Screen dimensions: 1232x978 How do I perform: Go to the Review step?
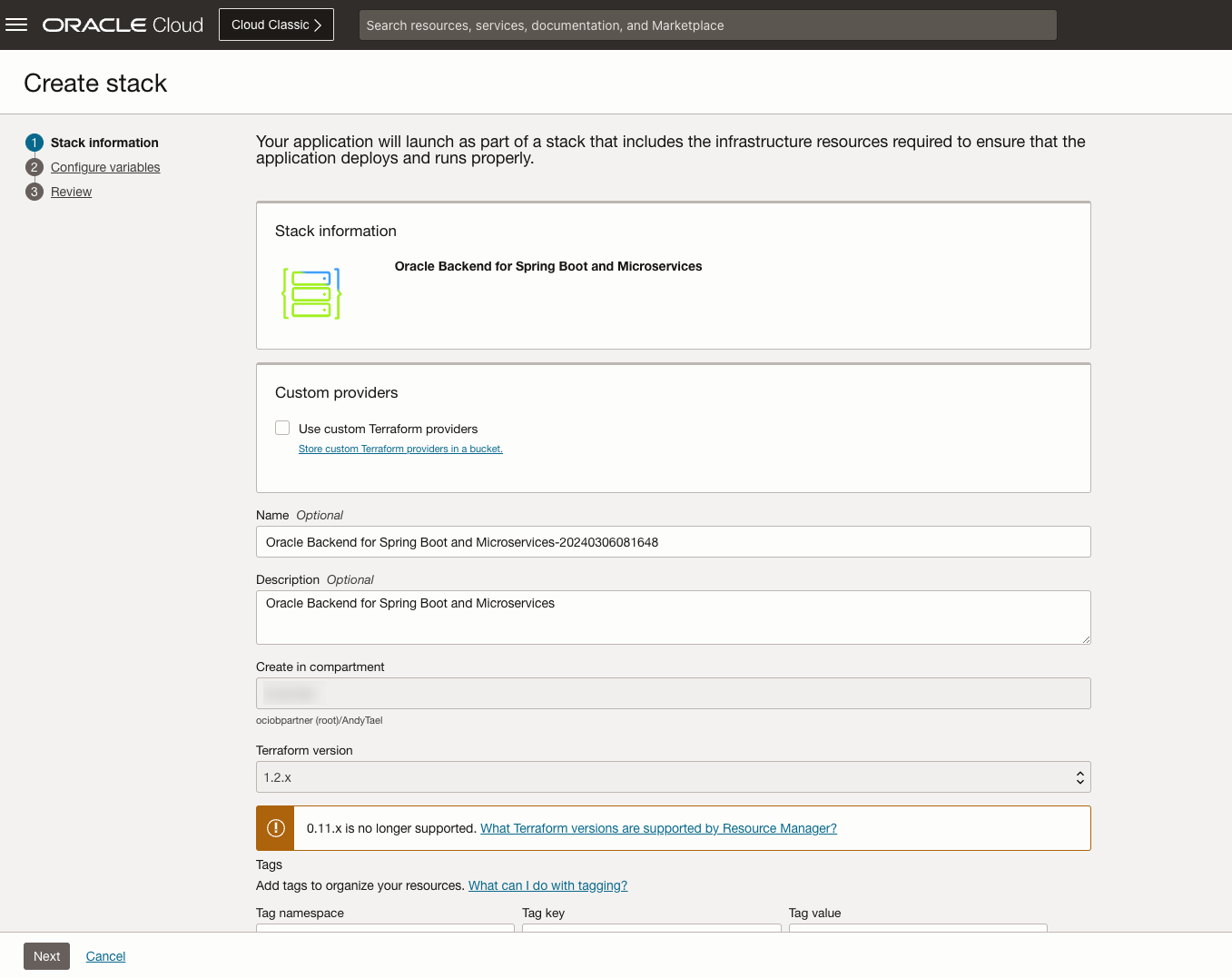tap(71, 192)
